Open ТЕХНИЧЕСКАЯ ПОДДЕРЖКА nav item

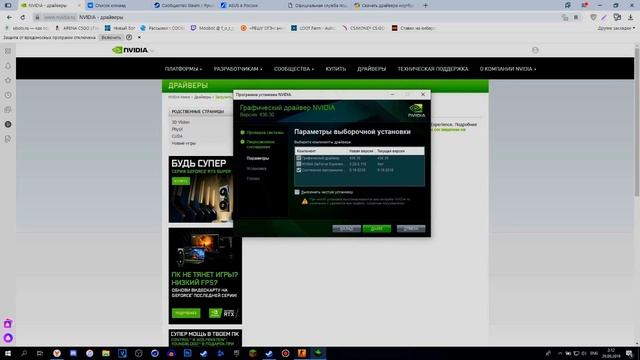(x=433, y=69)
